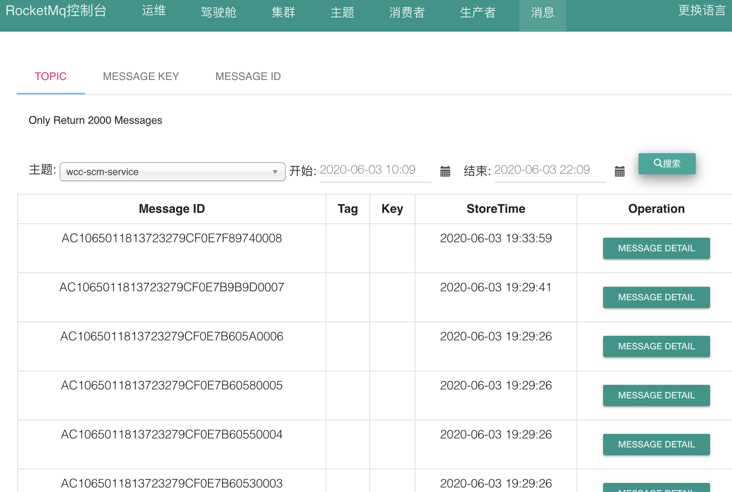
Task: View message detail for ID ending 89740008
Action: 656,248
